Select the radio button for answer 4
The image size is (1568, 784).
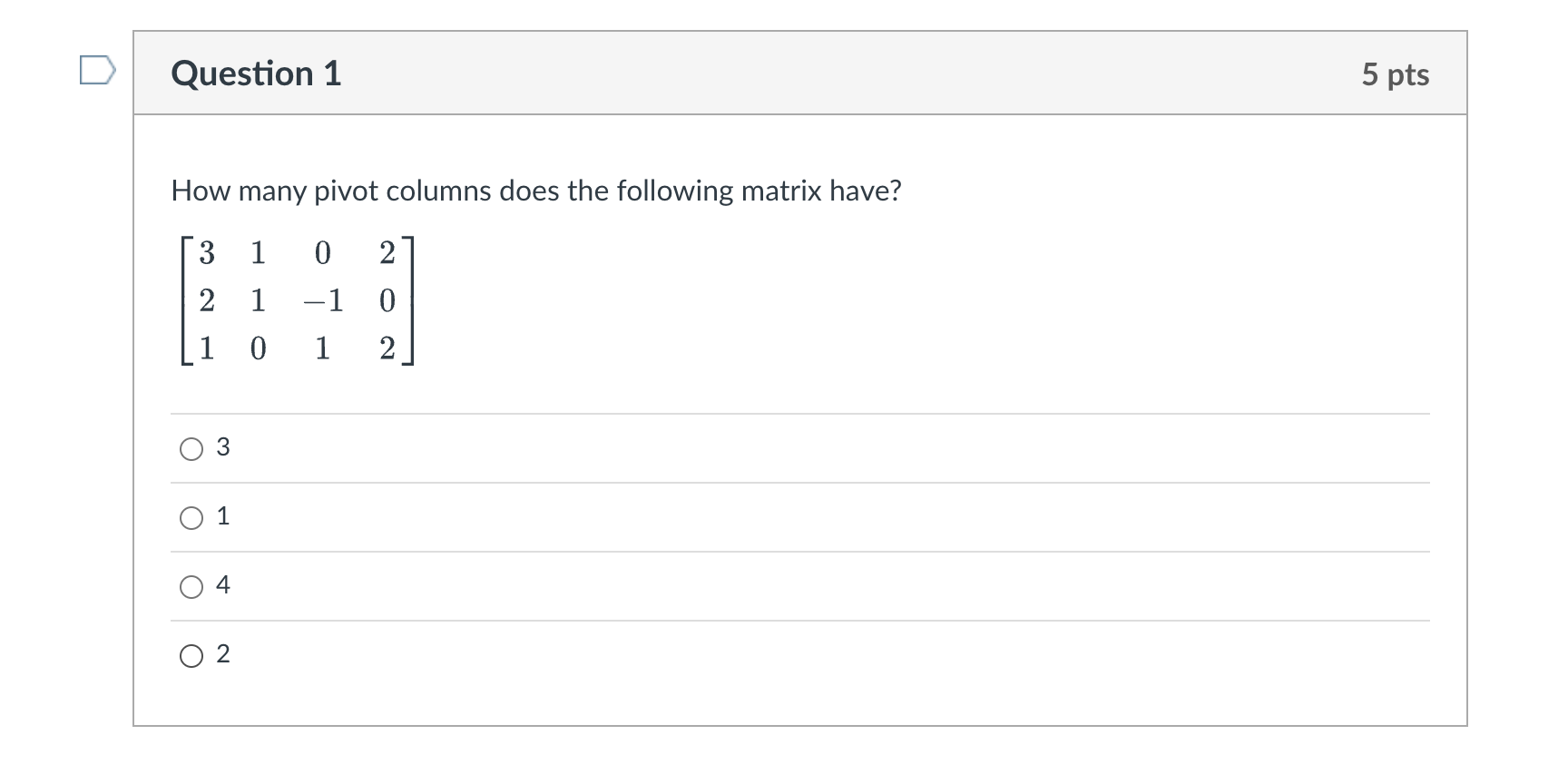pos(191,587)
